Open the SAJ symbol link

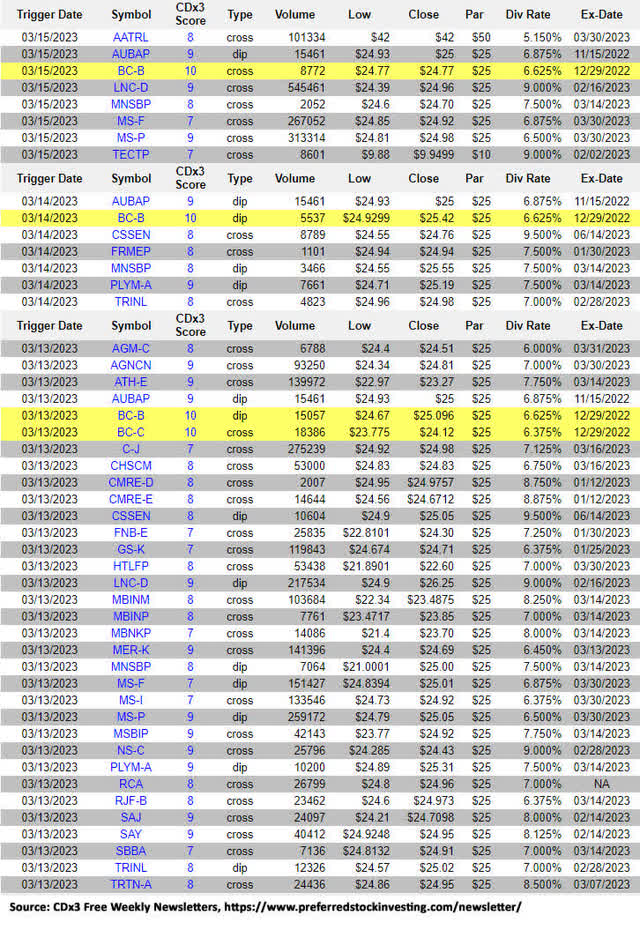coord(130,818)
